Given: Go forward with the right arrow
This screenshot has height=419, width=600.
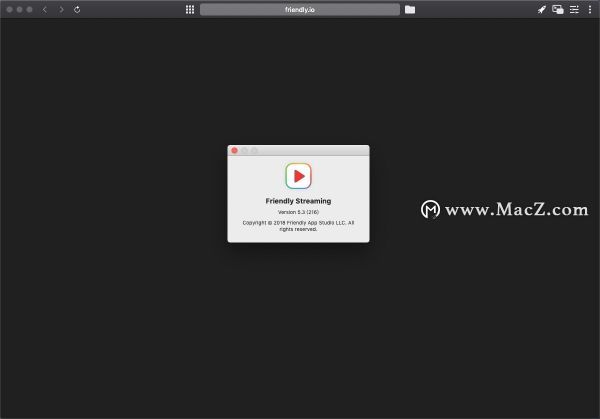Looking at the screenshot, I should click(61, 10).
